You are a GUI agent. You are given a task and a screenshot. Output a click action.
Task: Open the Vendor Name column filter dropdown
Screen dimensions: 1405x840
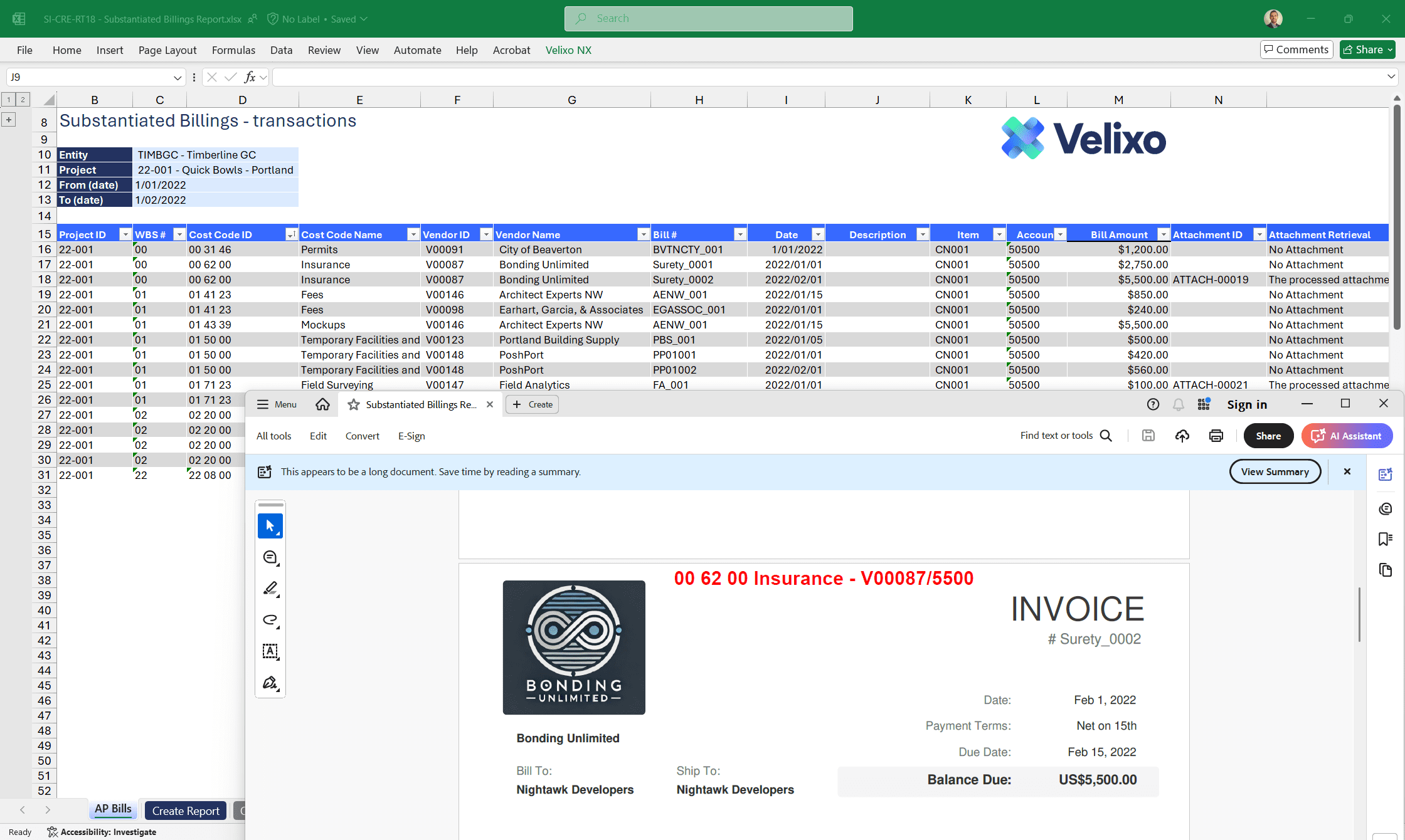pyautogui.click(x=643, y=234)
